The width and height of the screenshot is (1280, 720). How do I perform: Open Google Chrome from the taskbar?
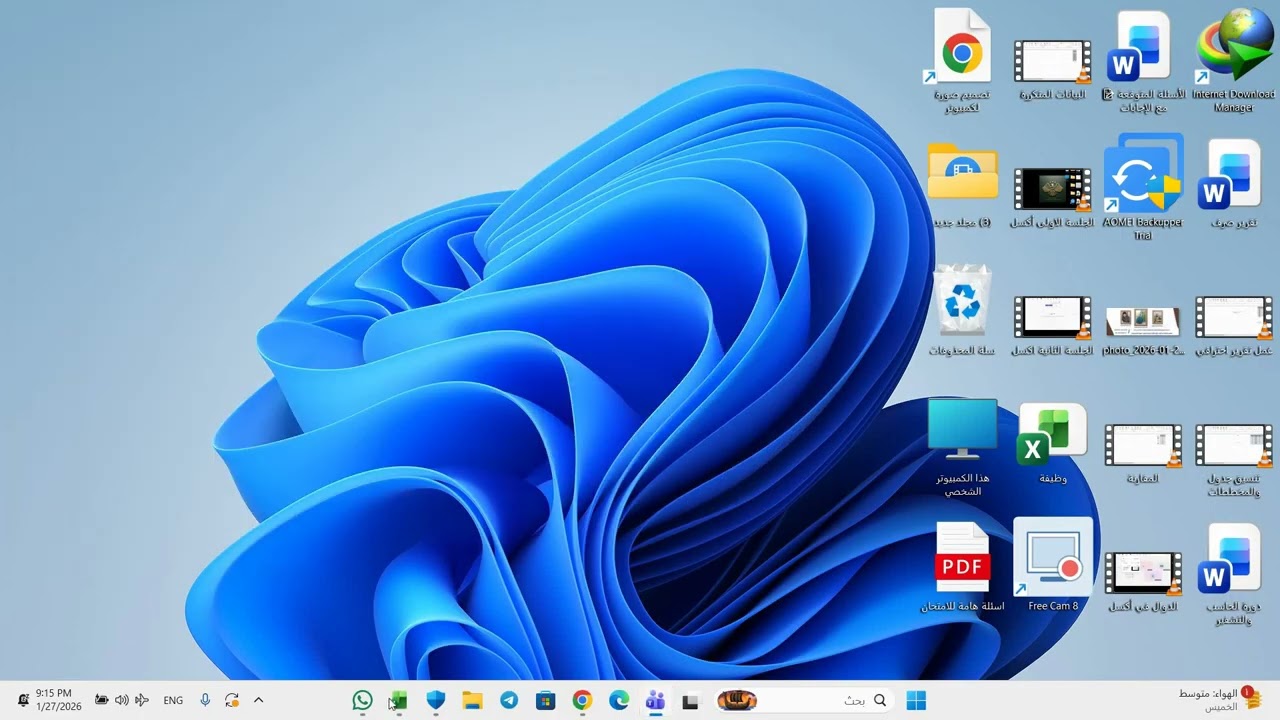582,701
